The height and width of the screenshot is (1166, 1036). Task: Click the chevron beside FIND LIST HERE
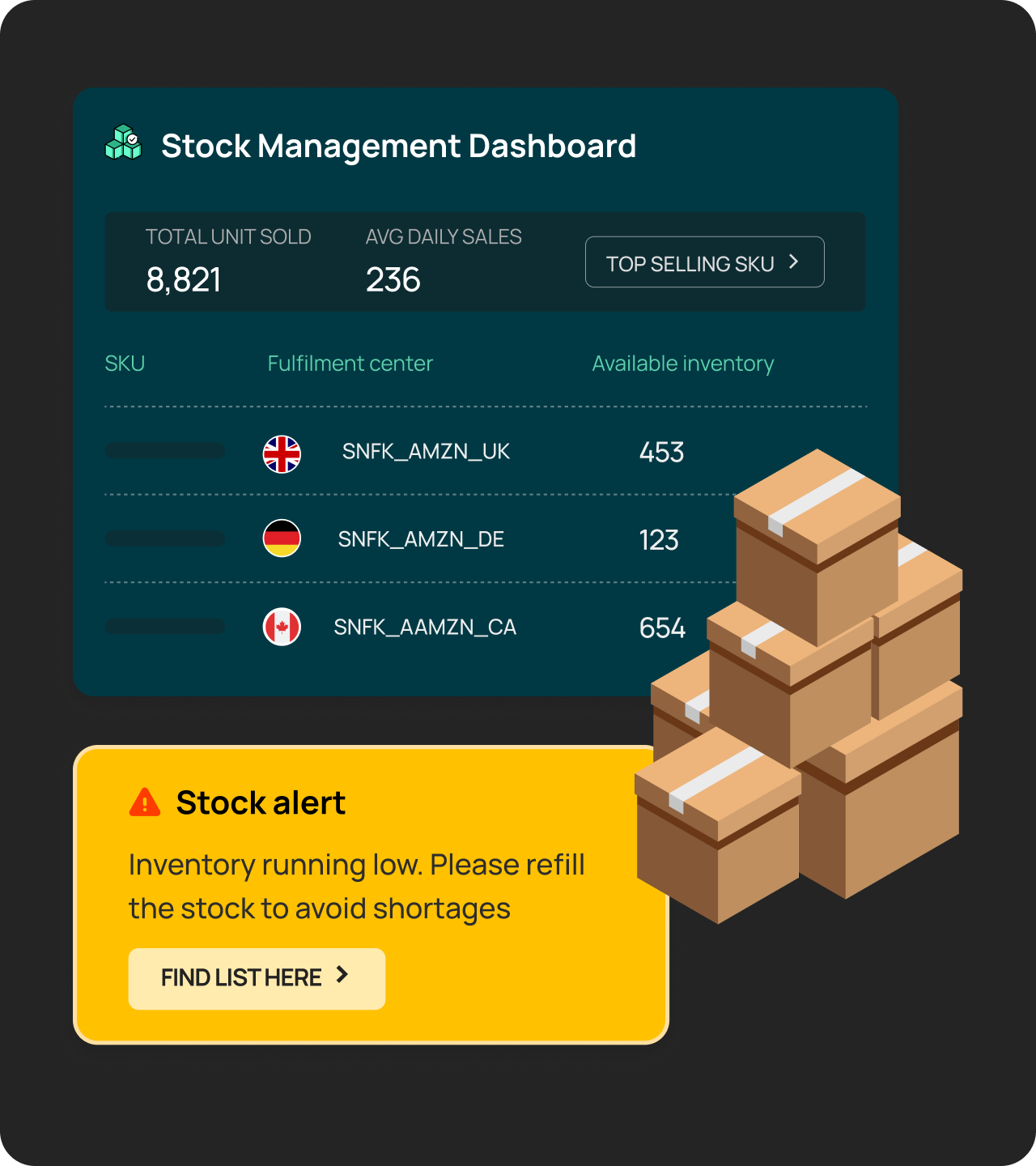click(342, 975)
